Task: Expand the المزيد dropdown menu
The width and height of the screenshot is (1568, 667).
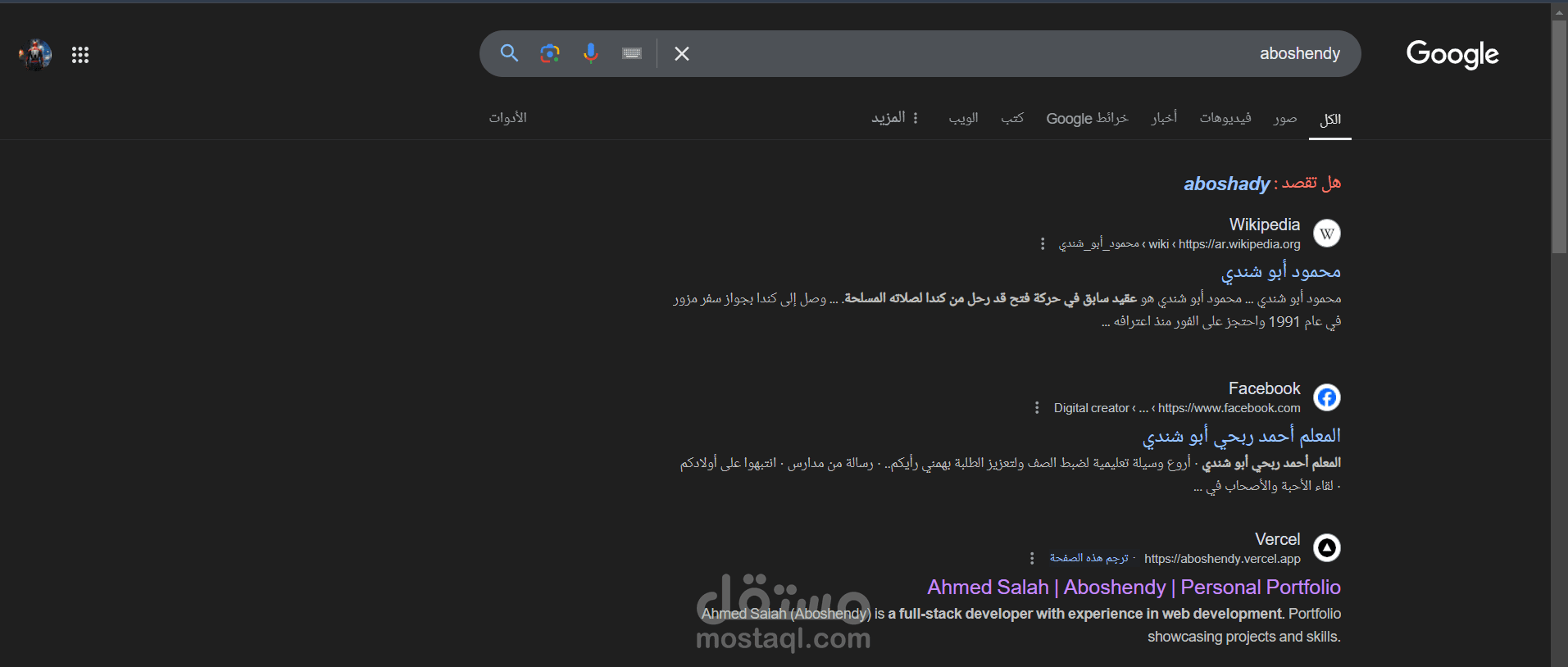Action: 894,118
